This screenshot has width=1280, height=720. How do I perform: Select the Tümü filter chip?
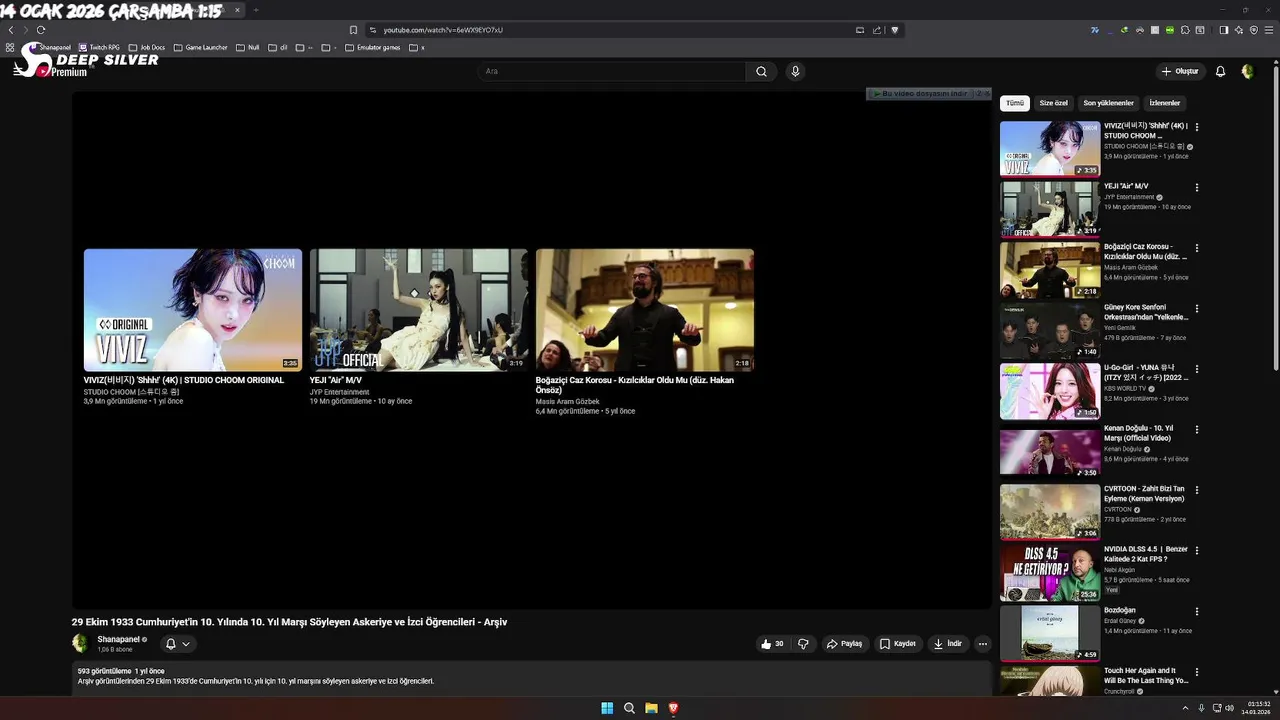[x=1015, y=103]
